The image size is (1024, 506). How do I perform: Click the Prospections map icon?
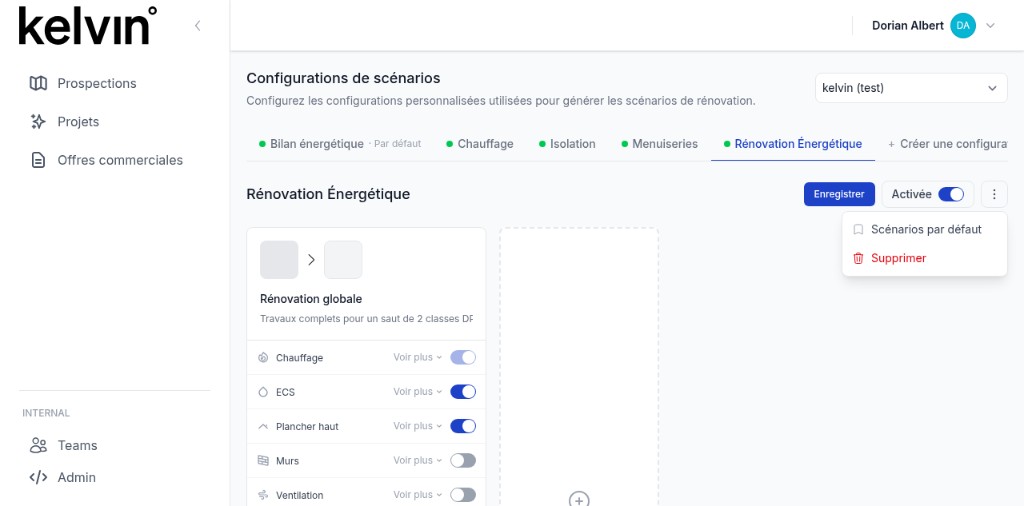(x=39, y=84)
